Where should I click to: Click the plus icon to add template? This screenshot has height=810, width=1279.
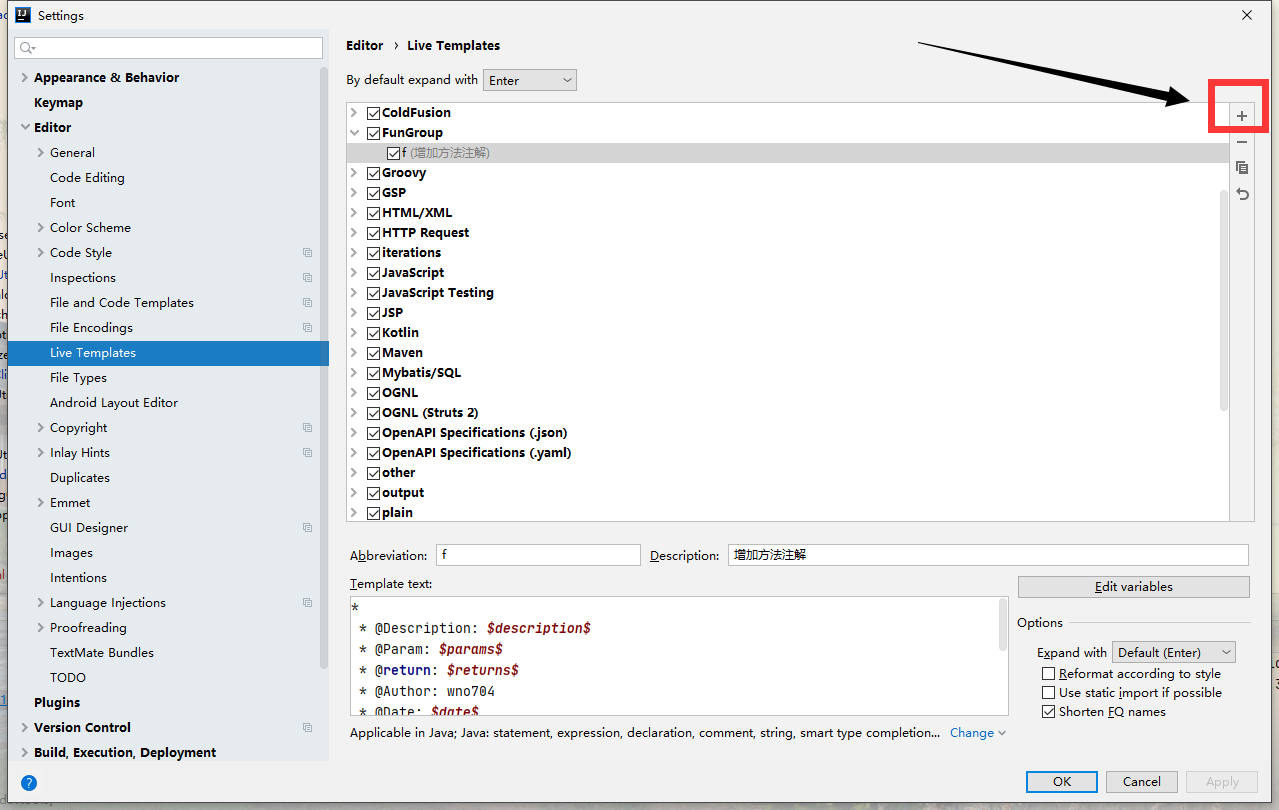[1241, 116]
